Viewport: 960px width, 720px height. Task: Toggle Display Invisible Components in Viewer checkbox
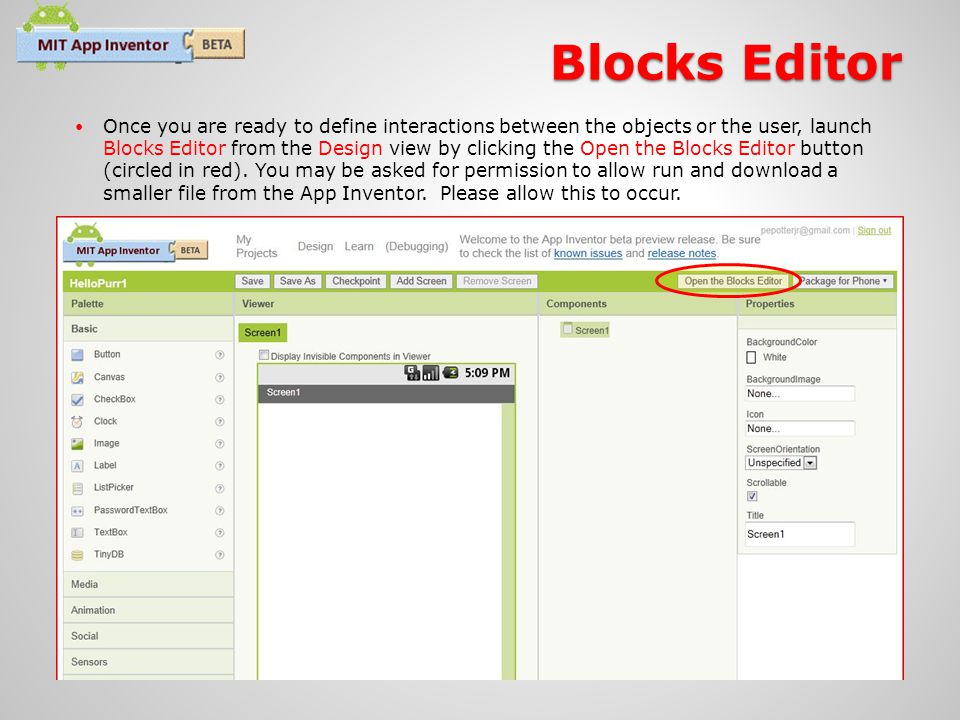pos(264,355)
